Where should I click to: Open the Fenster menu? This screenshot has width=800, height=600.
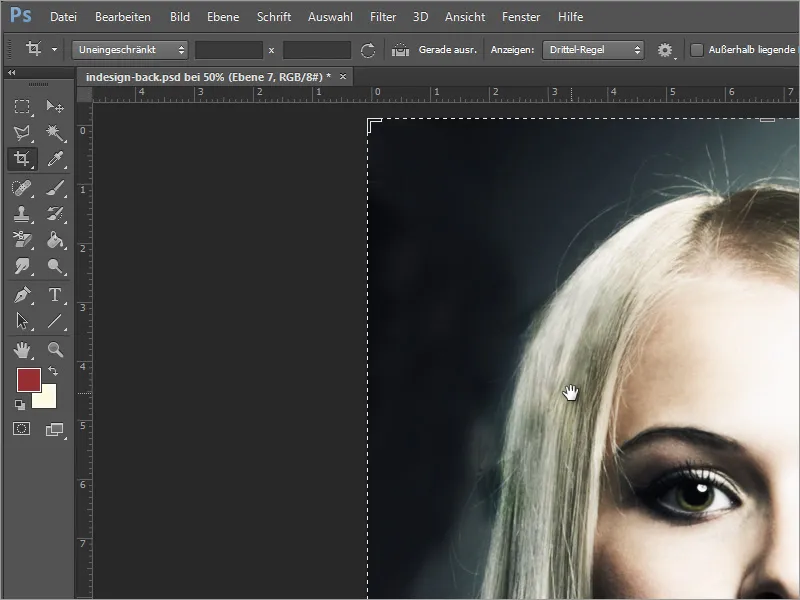coord(521,17)
